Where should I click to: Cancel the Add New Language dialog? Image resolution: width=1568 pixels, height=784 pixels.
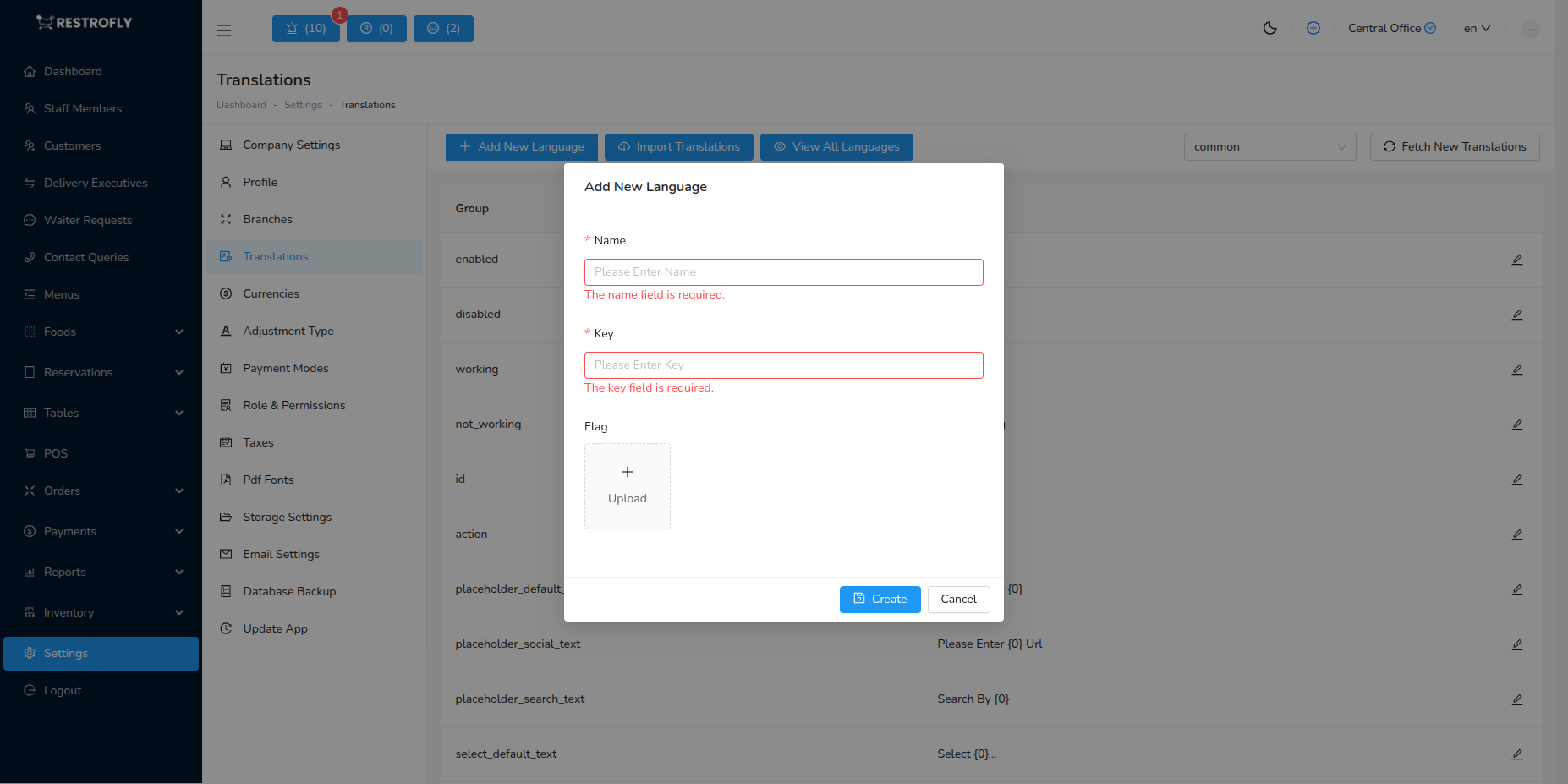pos(958,599)
